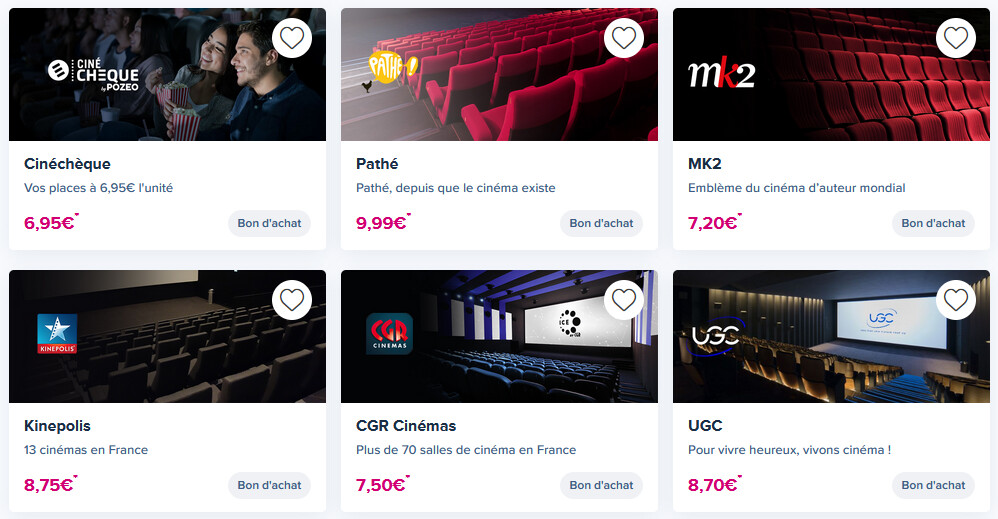Viewport: 998px width, 519px height.
Task: Click the Kinepolis heart favorite icon
Action: pos(292,300)
